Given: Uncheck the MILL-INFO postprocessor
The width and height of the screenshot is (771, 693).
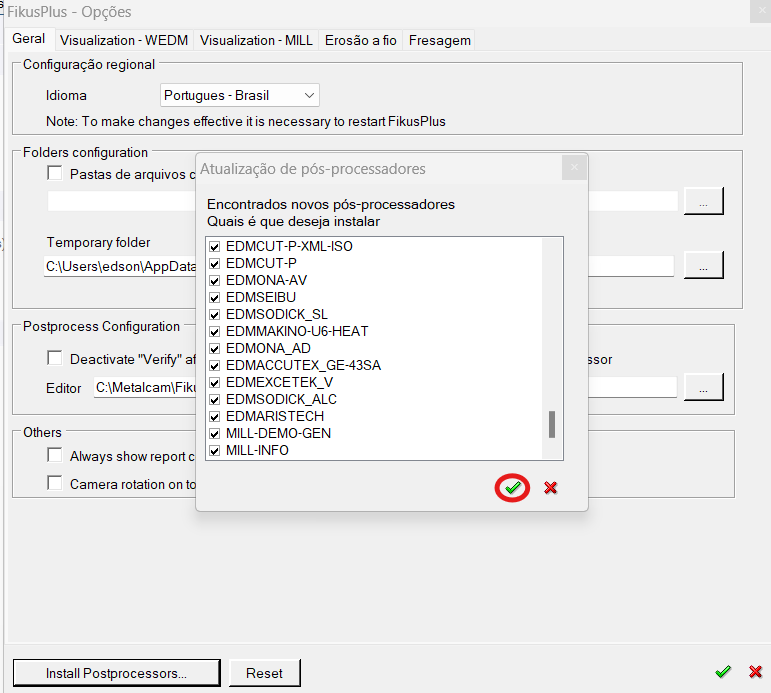Looking at the screenshot, I should click(214, 450).
